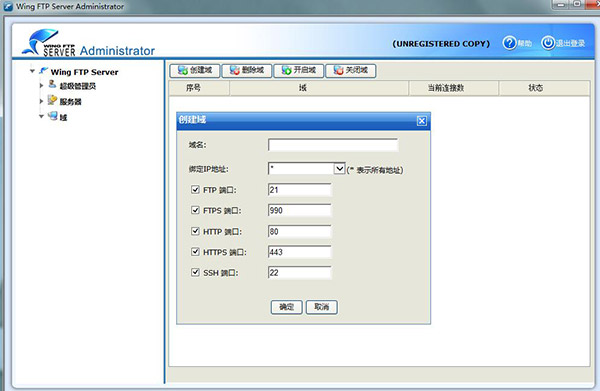Uncheck the HTTP port checkbox

point(195,231)
